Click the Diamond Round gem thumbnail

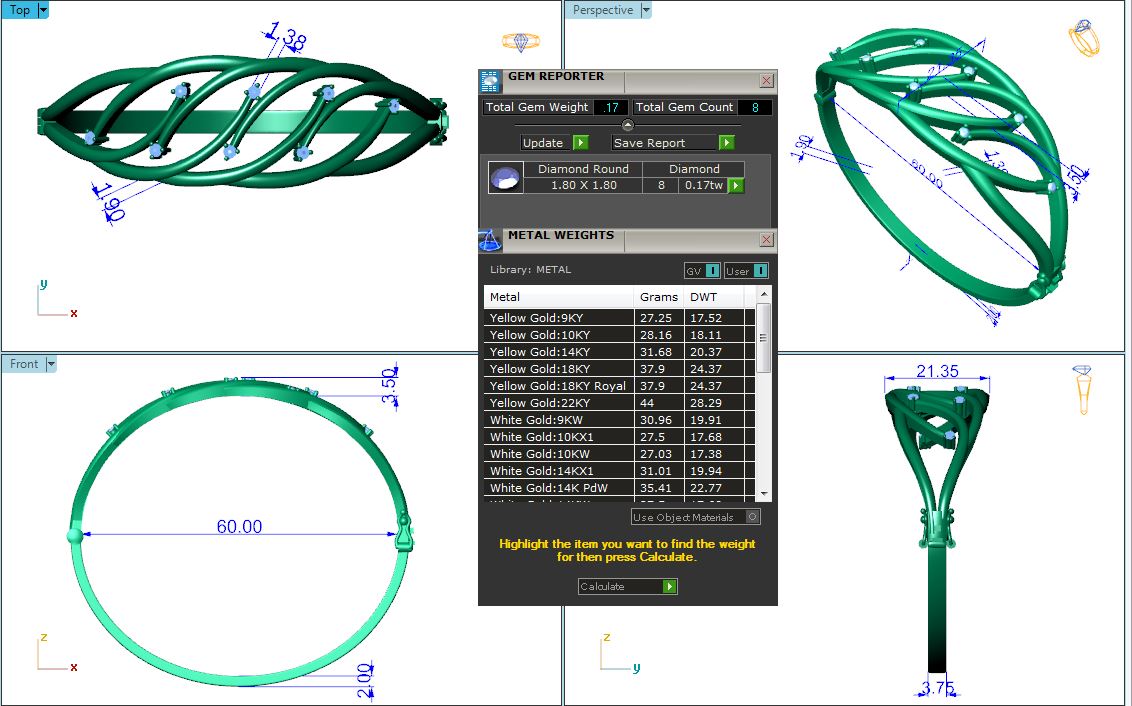[505, 178]
